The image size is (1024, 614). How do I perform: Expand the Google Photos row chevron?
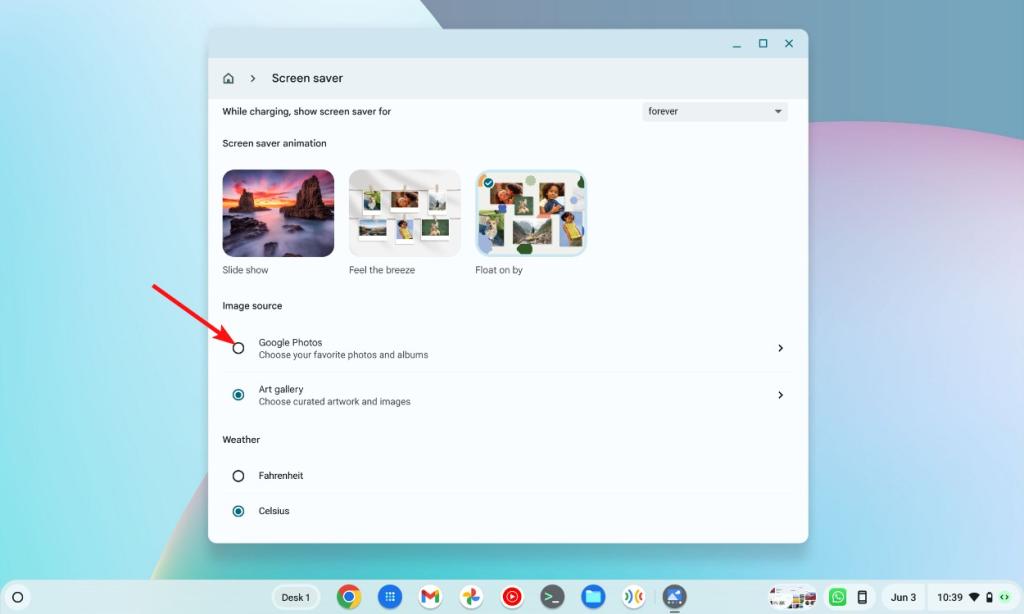coord(781,348)
